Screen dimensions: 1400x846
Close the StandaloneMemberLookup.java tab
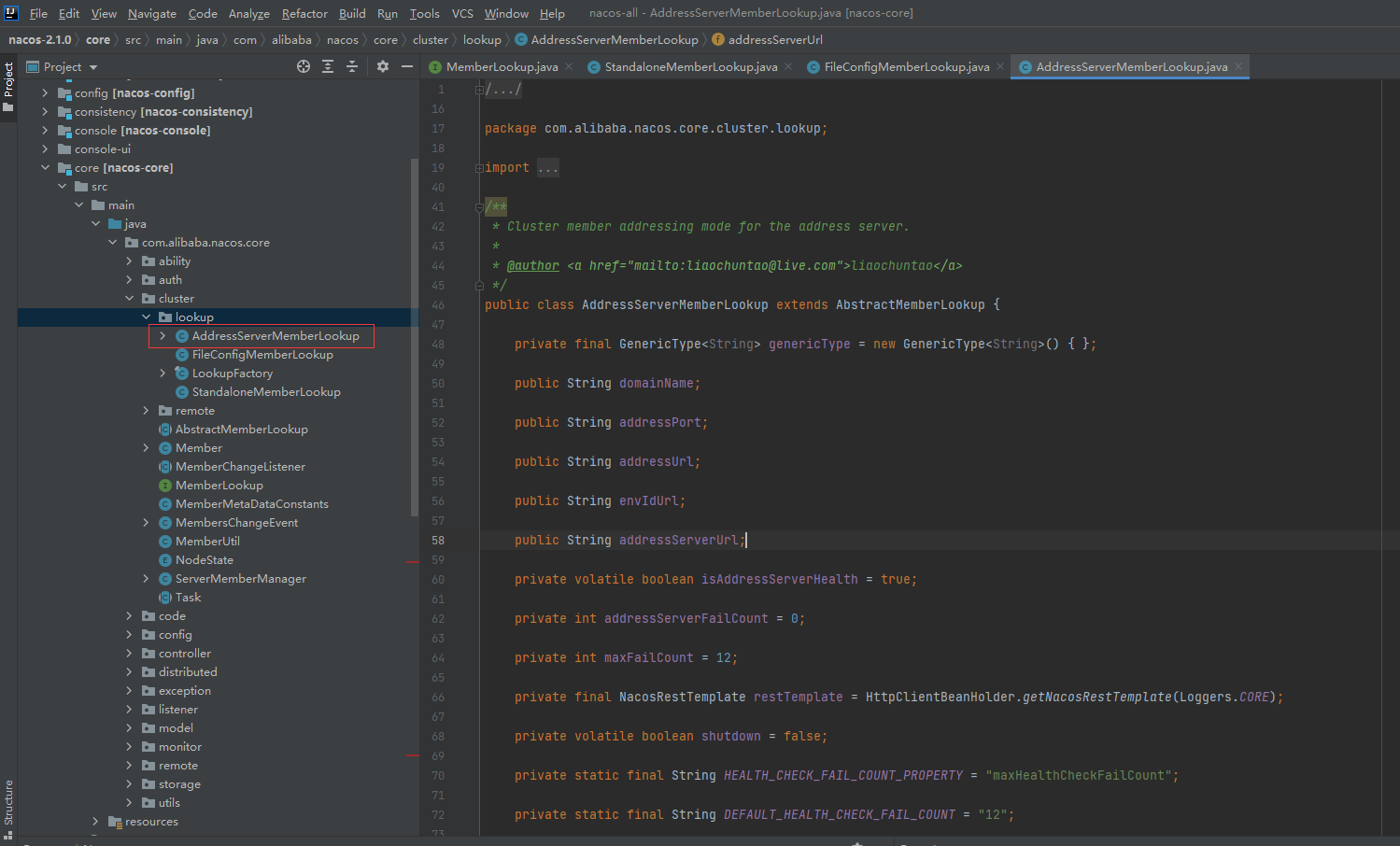click(x=788, y=66)
